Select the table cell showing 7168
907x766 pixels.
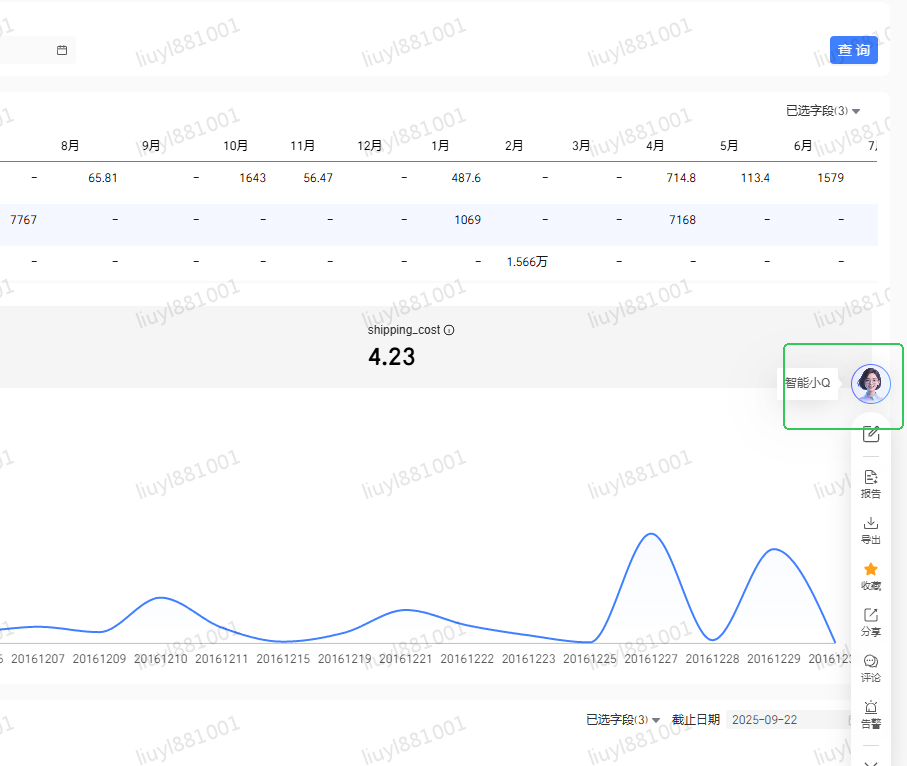(682, 220)
